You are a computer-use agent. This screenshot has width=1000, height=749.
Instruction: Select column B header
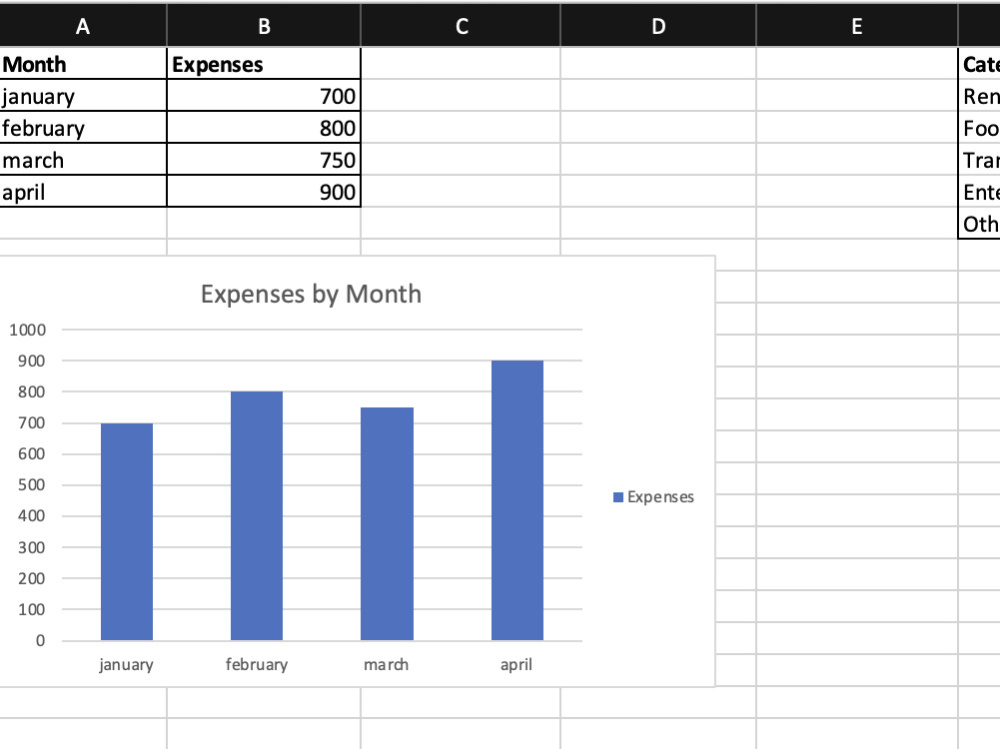click(263, 26)
